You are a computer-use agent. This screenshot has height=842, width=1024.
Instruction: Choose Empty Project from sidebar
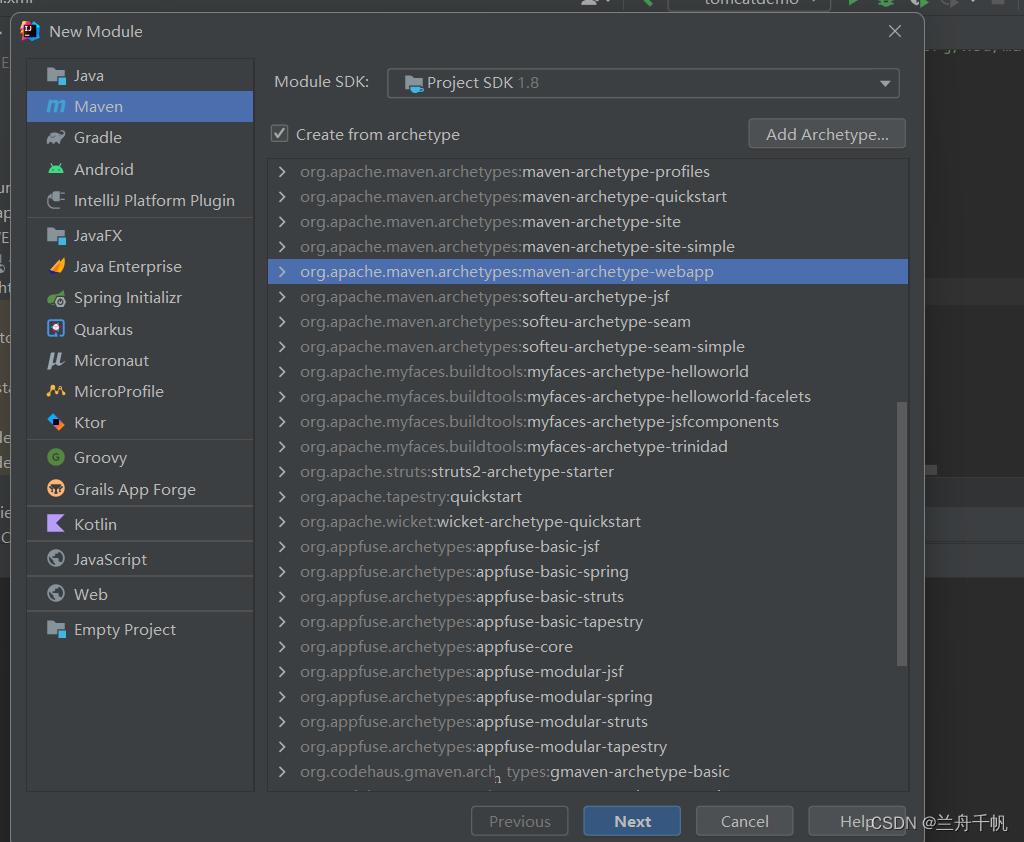(124, 630)
